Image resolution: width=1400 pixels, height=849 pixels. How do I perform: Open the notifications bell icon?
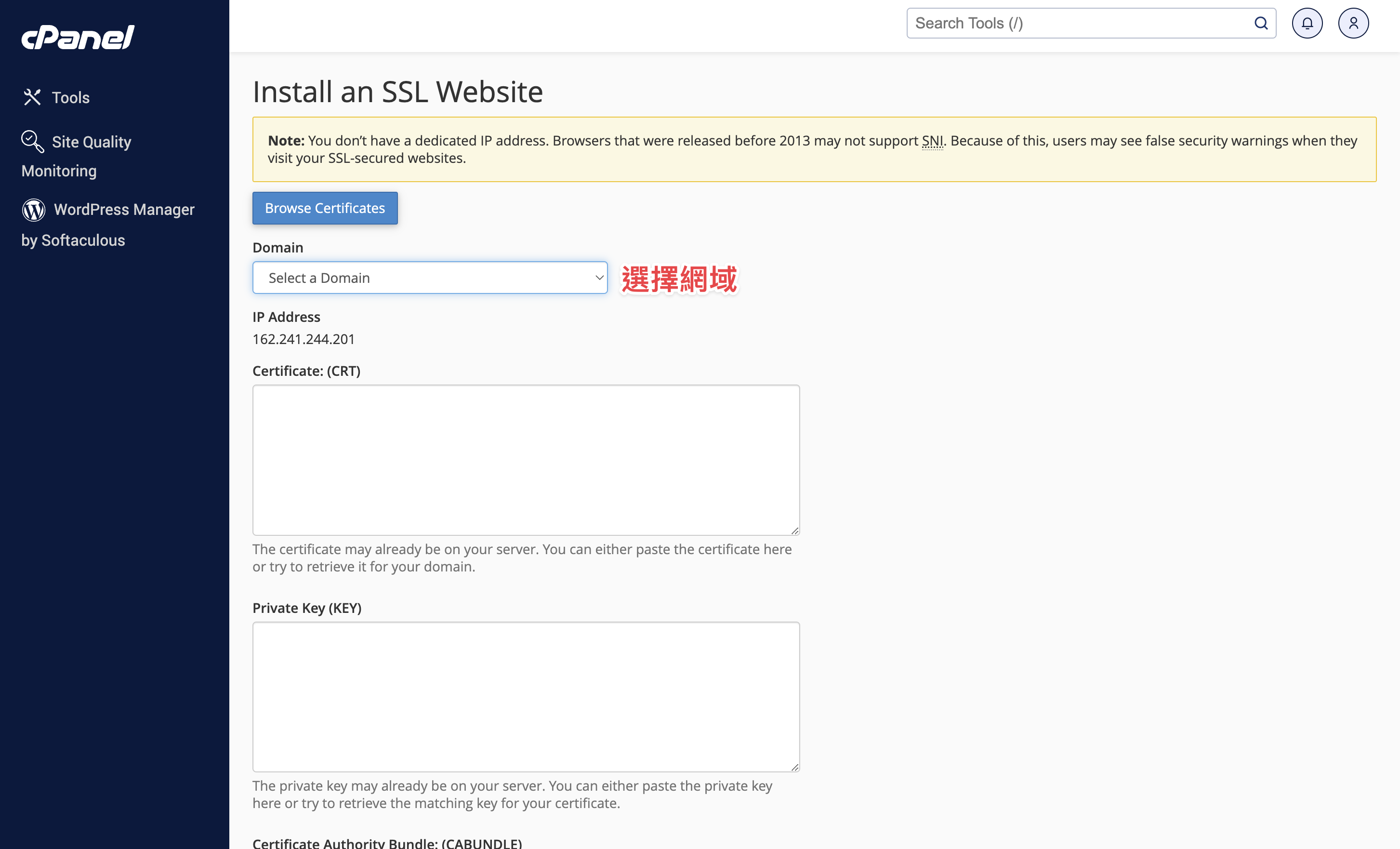click(x=1307, y=23)
